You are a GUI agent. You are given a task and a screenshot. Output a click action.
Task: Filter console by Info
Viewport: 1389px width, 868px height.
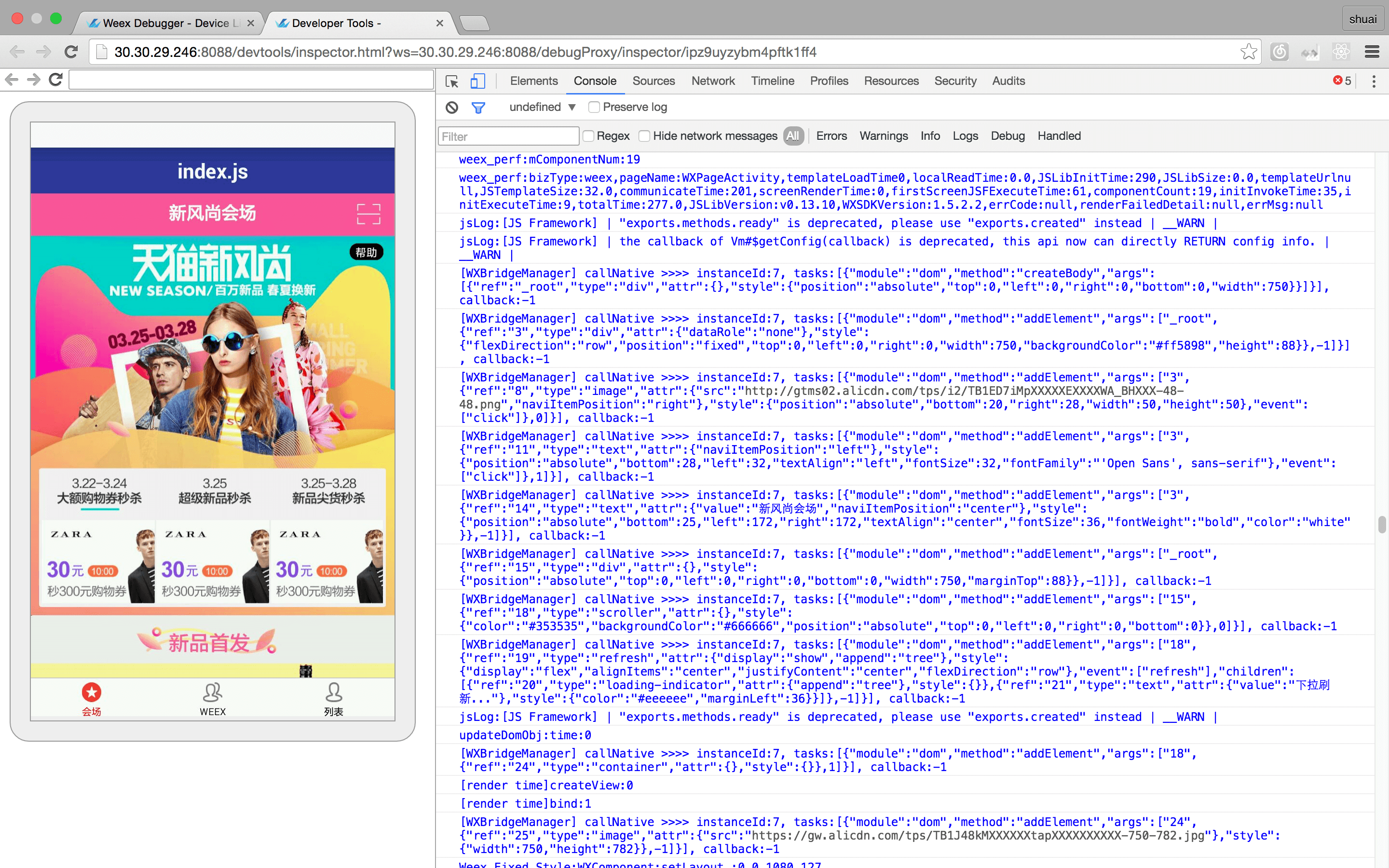[x=930, y=136]
